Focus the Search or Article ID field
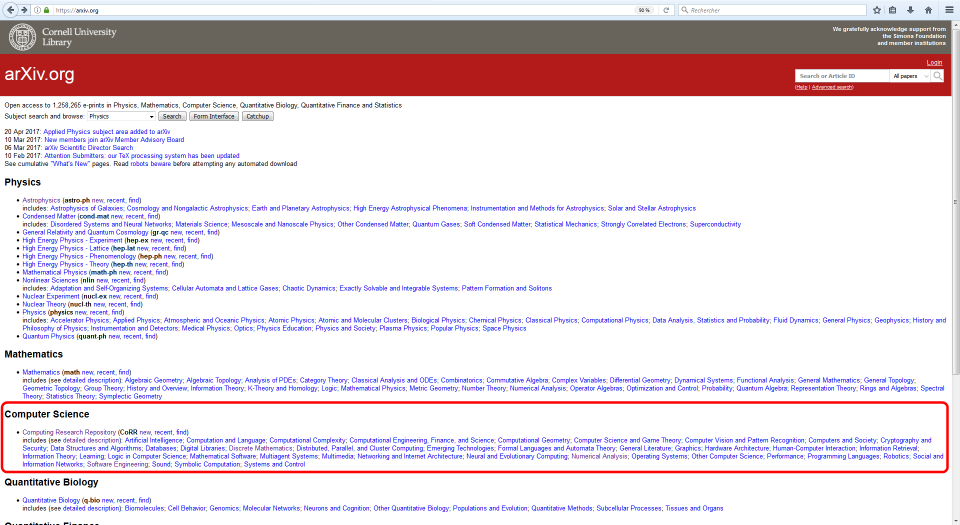Viewport: 960px width, 525px height. [842, 76]
